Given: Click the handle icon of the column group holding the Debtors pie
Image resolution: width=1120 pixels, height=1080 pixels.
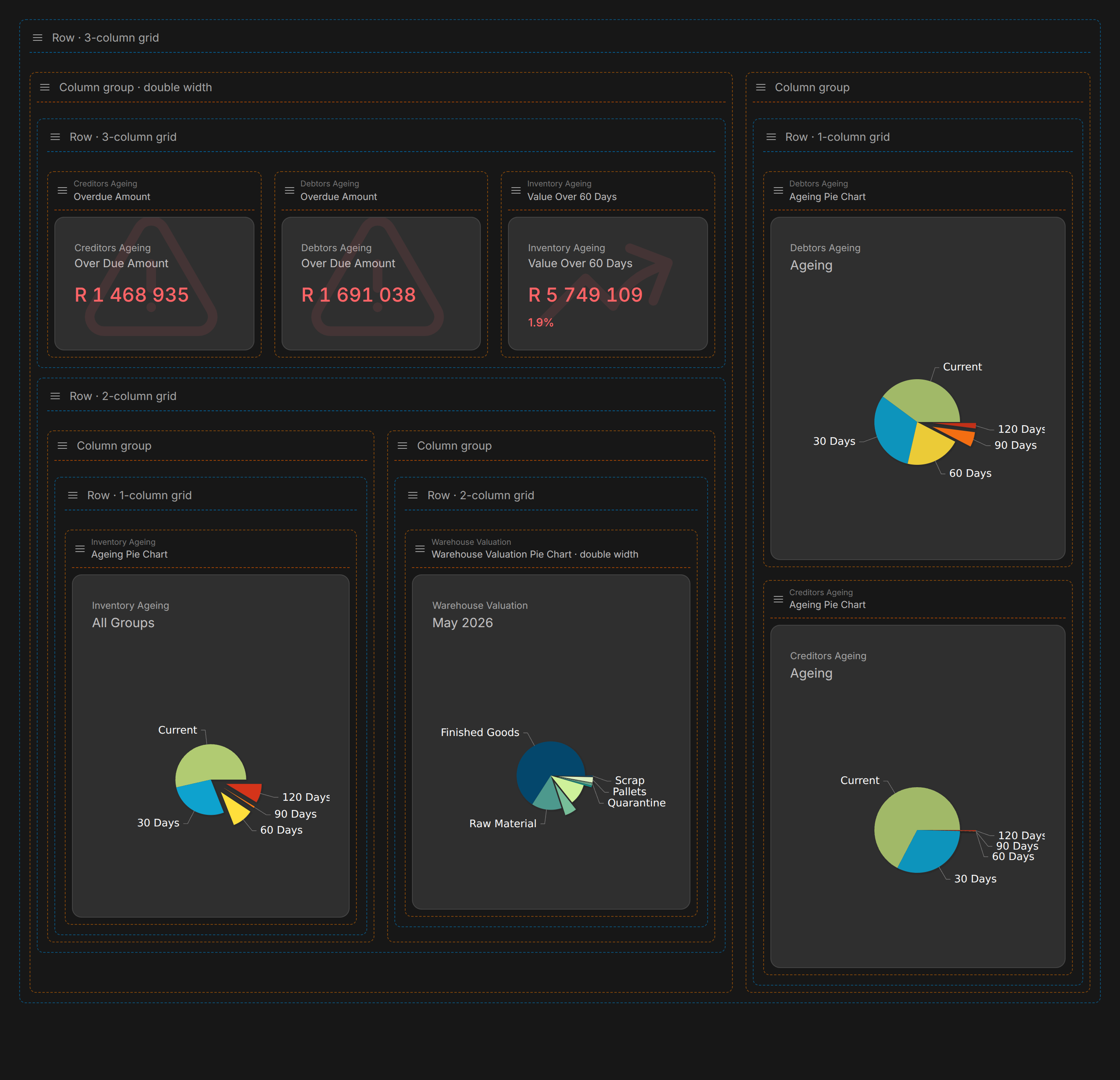Looking at the screenshot, I should coord(760,88).
